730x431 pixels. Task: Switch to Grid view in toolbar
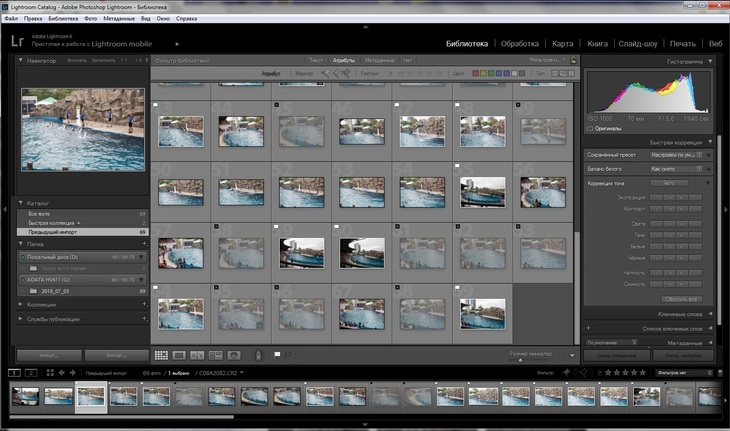pos(161,356)
